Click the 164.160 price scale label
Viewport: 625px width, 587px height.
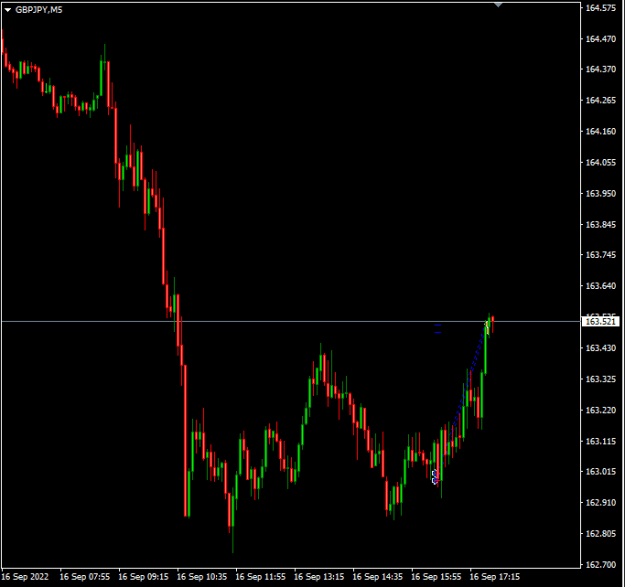click(x=600, y=132)
